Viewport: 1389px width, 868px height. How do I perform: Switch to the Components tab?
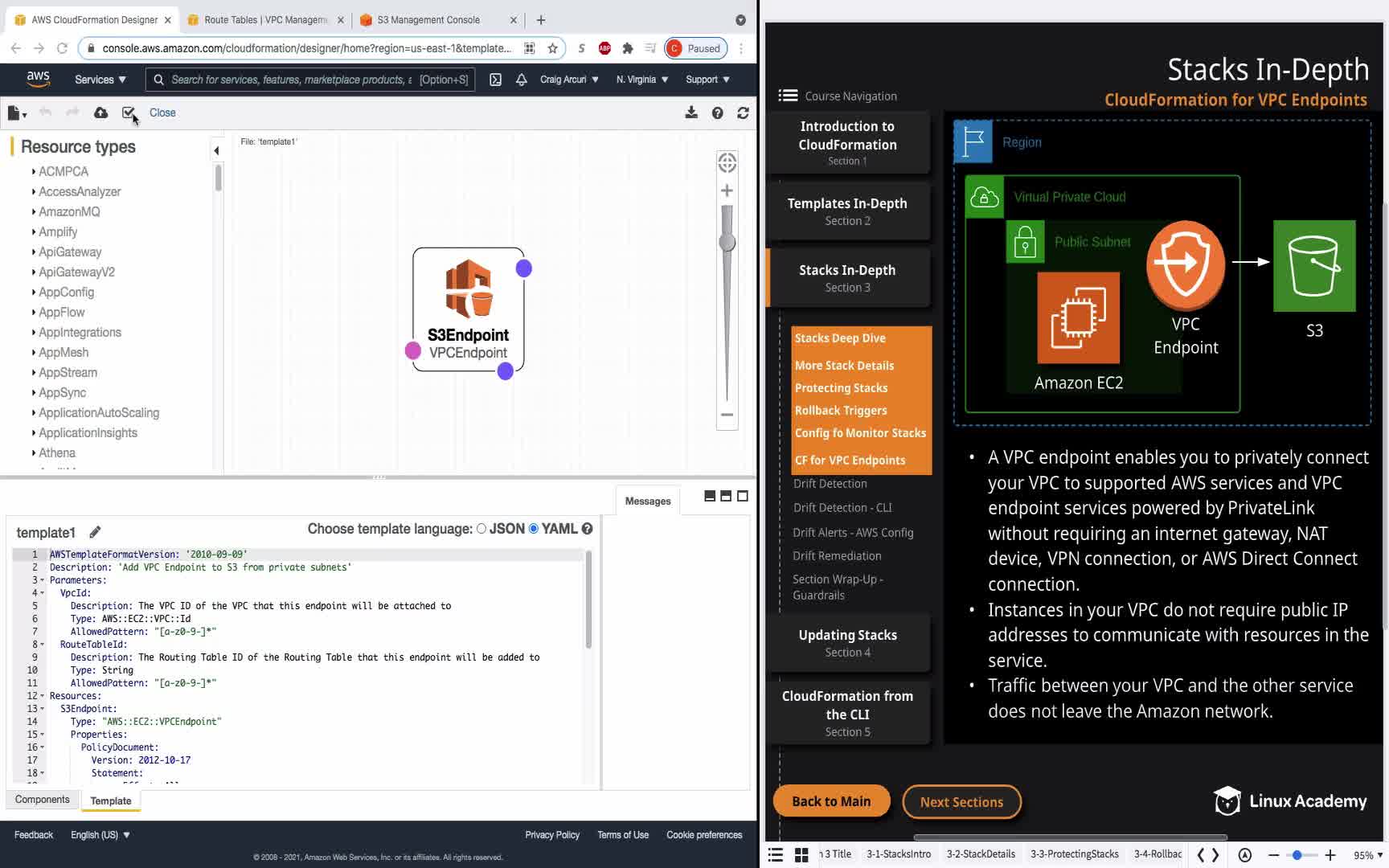point(43,800)
